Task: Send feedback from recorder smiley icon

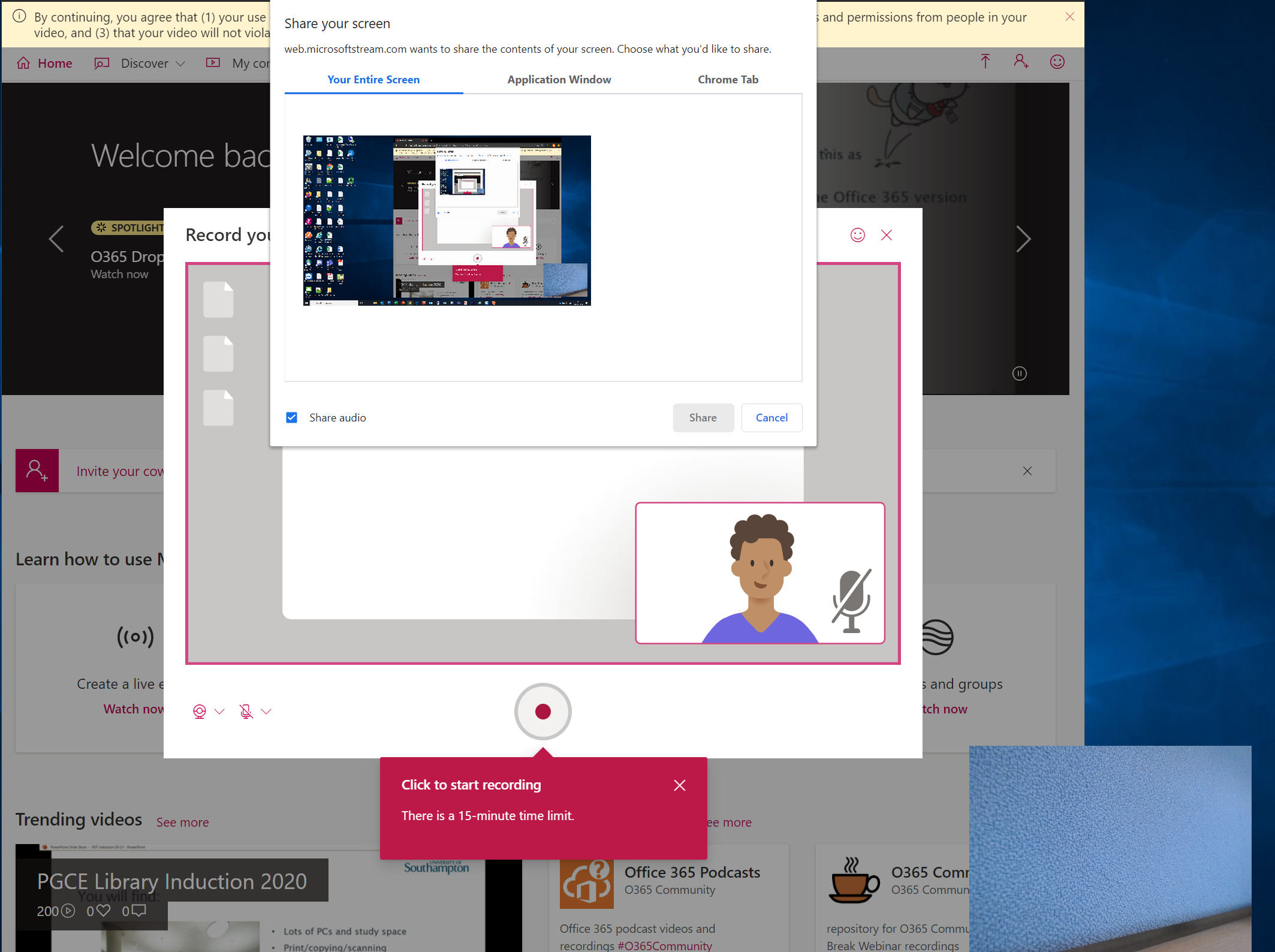Action: [x=858, y=235]
